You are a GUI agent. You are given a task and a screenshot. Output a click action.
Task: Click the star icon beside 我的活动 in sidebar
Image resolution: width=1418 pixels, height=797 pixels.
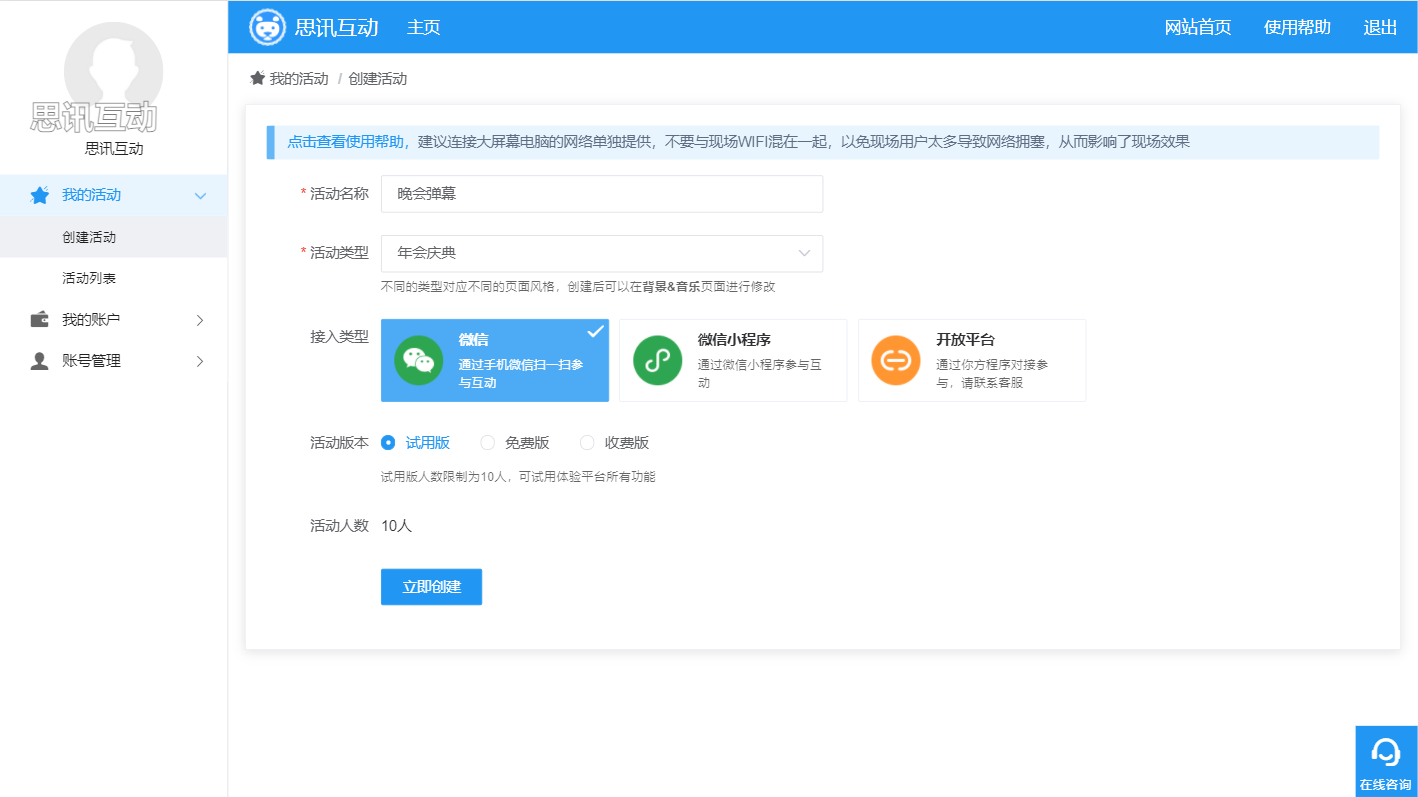[39, 195]
